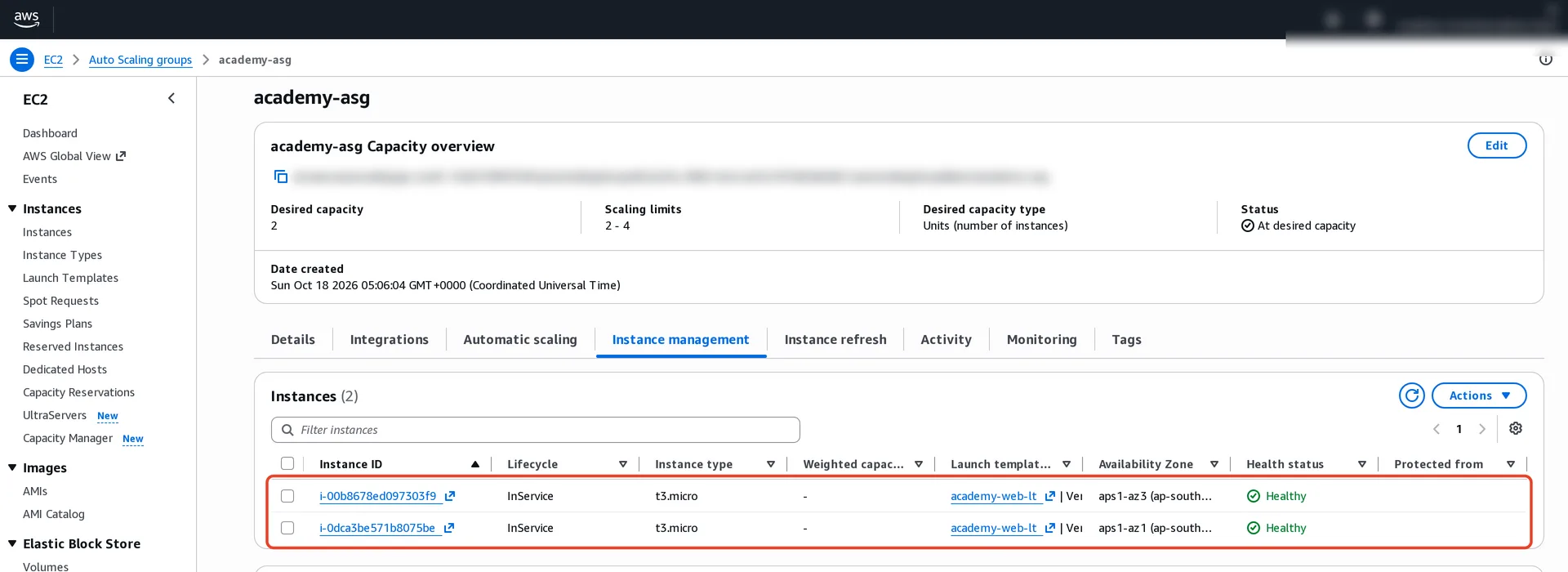The image size is (1568, 572).
Task: Open i-00b8678ed097303f9 external link icon
Action: [449, 496]
